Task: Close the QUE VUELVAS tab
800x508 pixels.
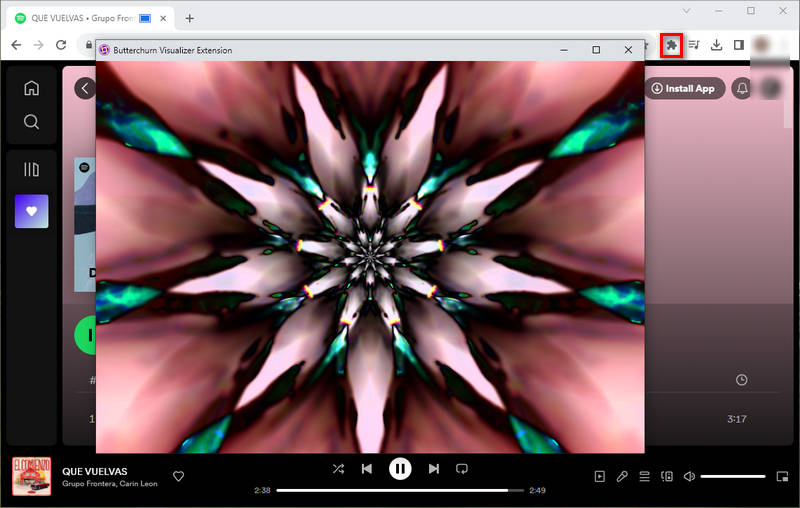Action: pyautogui.click(x=163, y=18)
